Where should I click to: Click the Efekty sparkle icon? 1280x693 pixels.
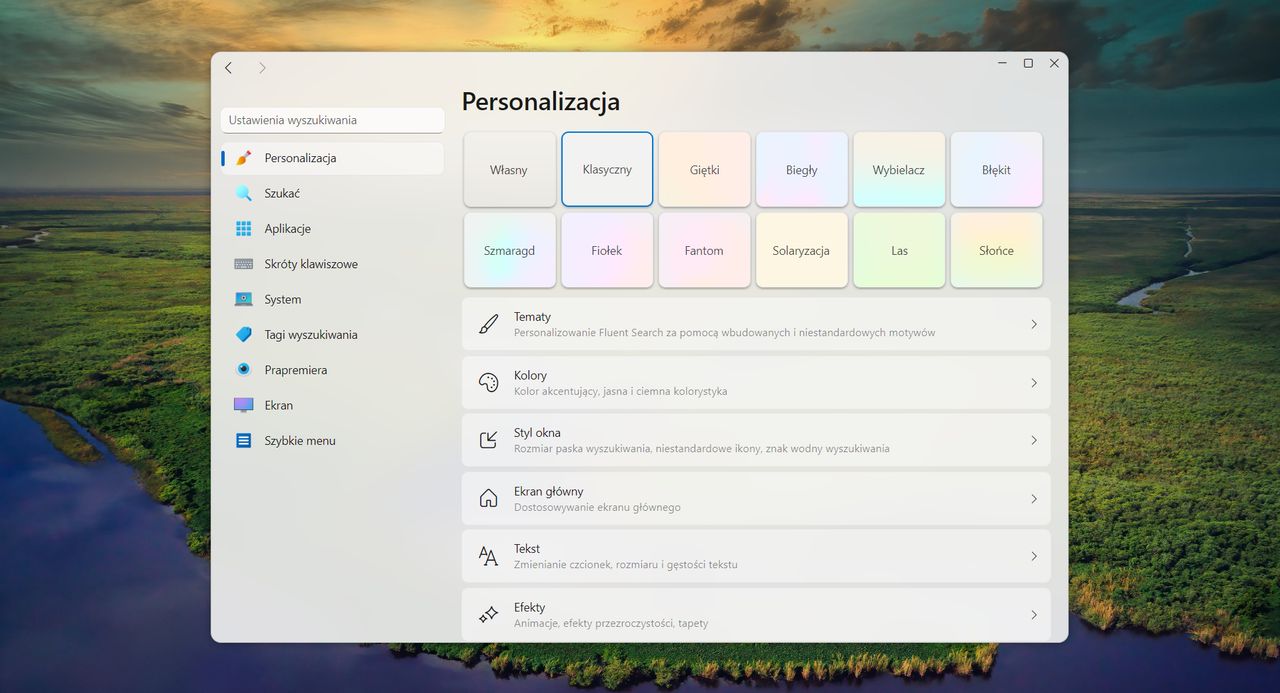[488, 614]
